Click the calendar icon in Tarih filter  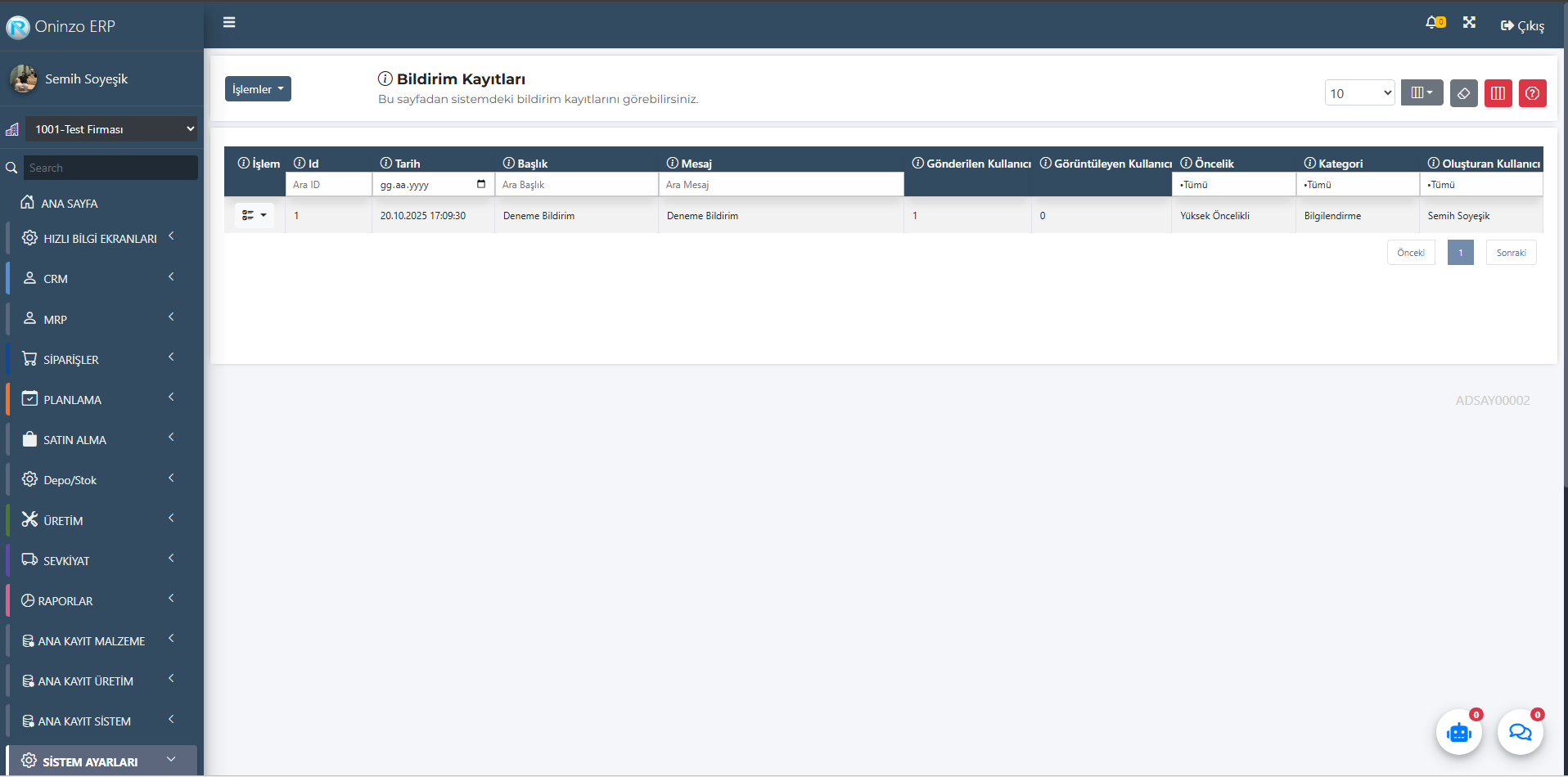pyautogui.click(x=481, y=184)
